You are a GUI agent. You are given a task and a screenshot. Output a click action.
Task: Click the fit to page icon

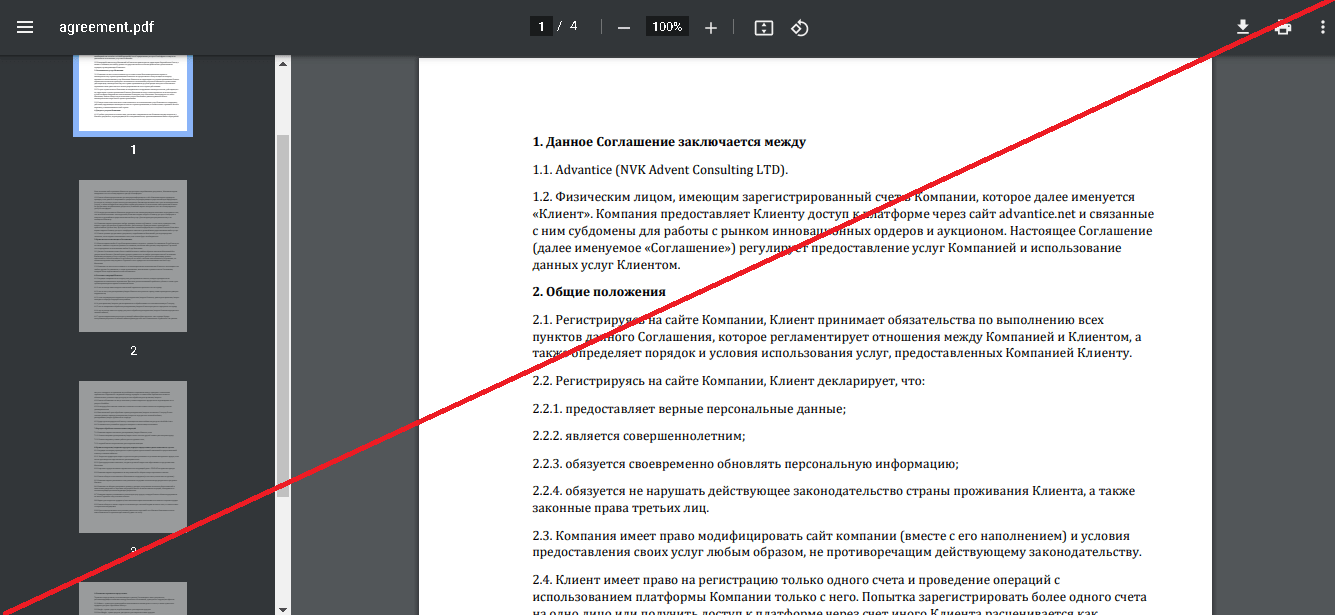764,27
